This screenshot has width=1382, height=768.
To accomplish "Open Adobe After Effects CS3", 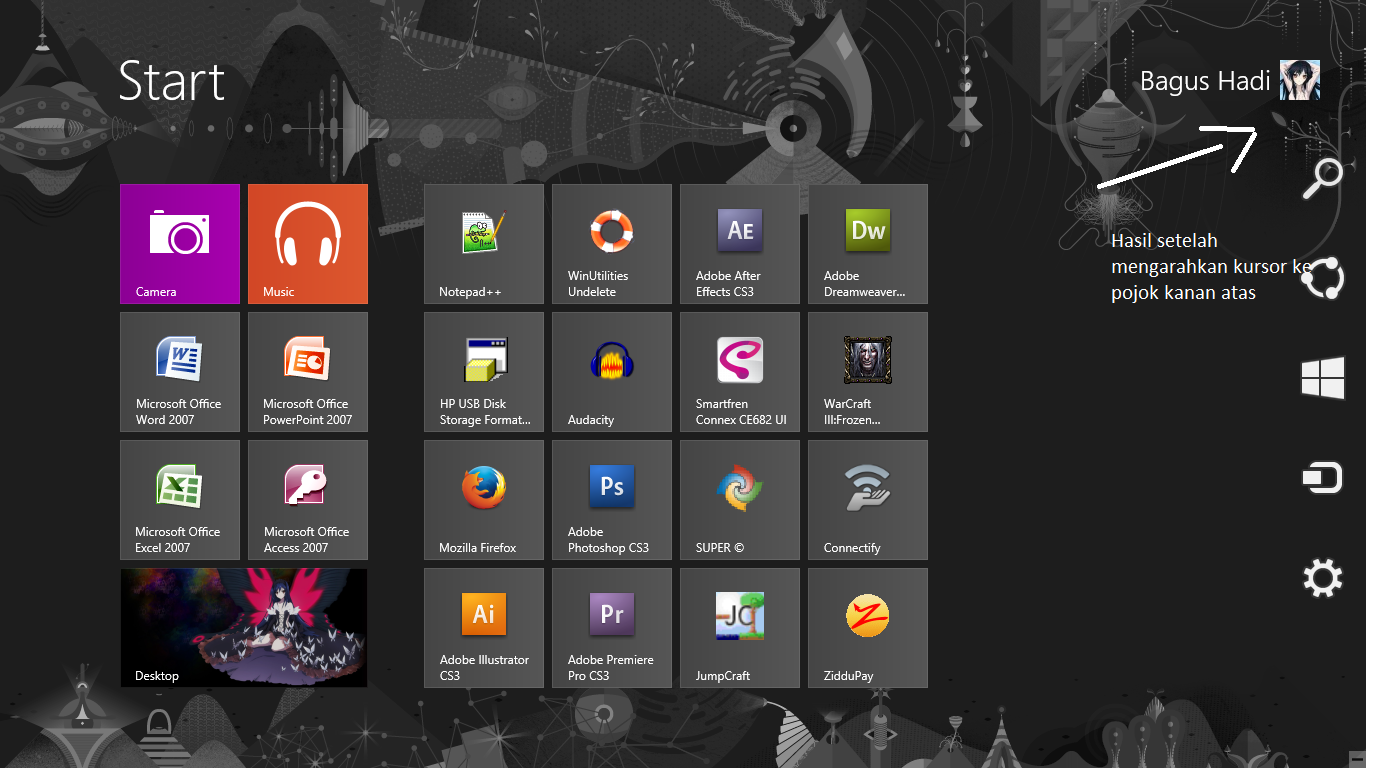I will (x=739, y=244).
